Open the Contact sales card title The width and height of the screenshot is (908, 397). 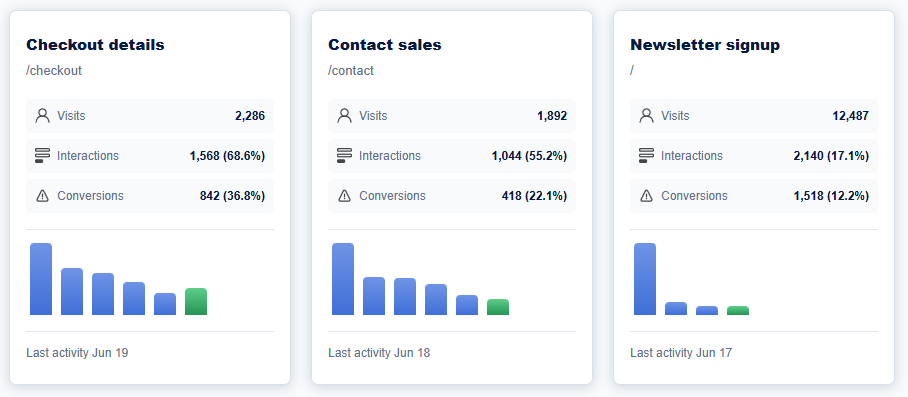tap(385, 45)
